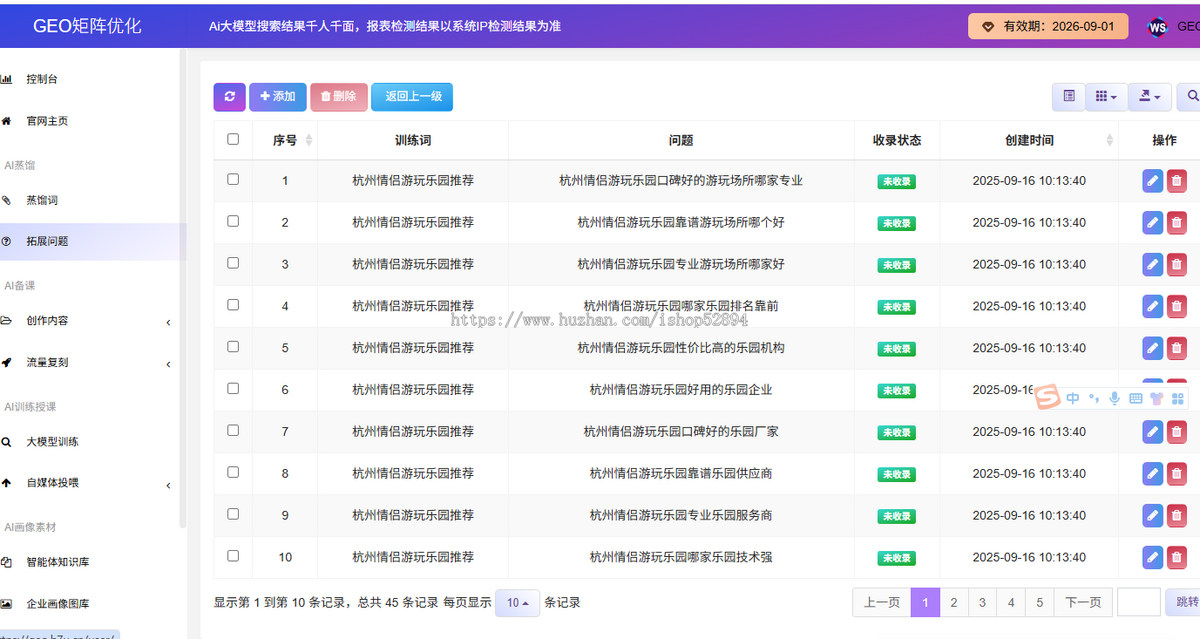This screenshot has height=639, width=1200.
Task: Edit row 5 with the pencil icon
Action: pos(1153,348)
